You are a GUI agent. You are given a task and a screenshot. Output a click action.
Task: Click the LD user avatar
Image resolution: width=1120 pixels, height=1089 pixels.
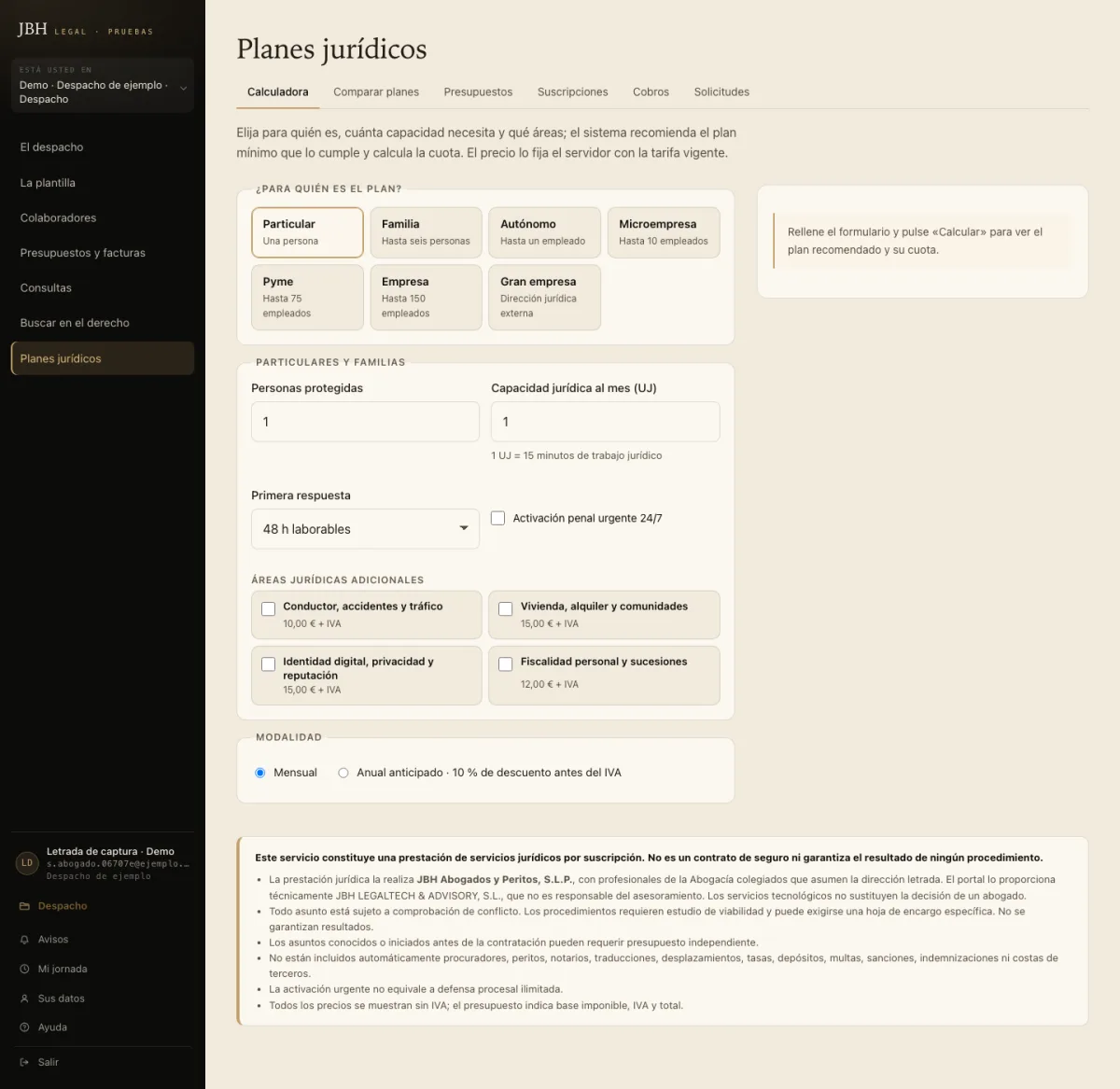coord(27,863)
